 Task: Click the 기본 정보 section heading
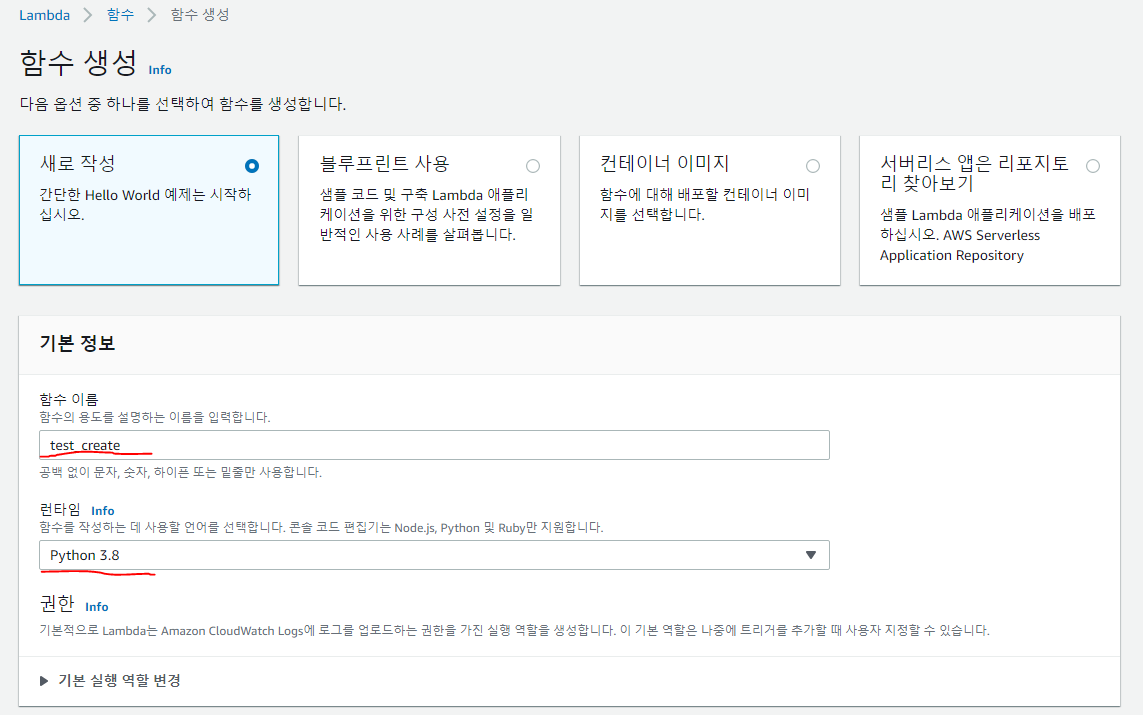tap(77, 343)
